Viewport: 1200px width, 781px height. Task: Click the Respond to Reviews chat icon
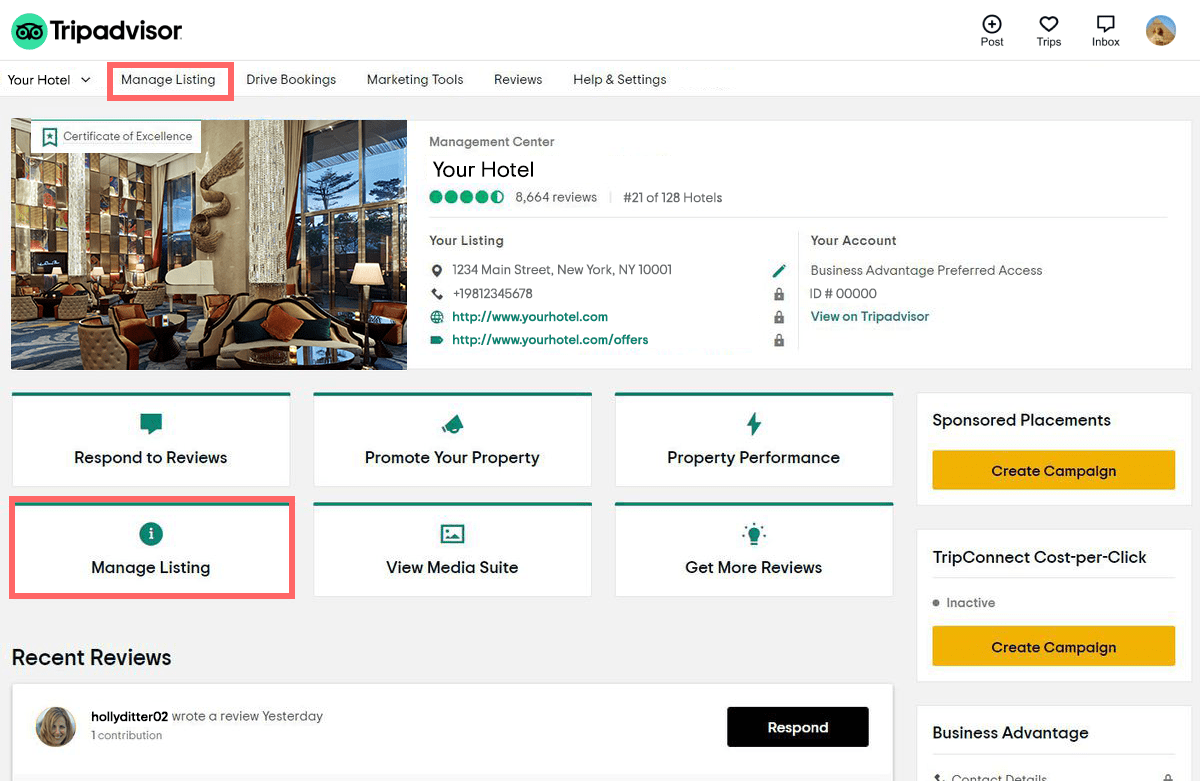(x=151, y=424)
